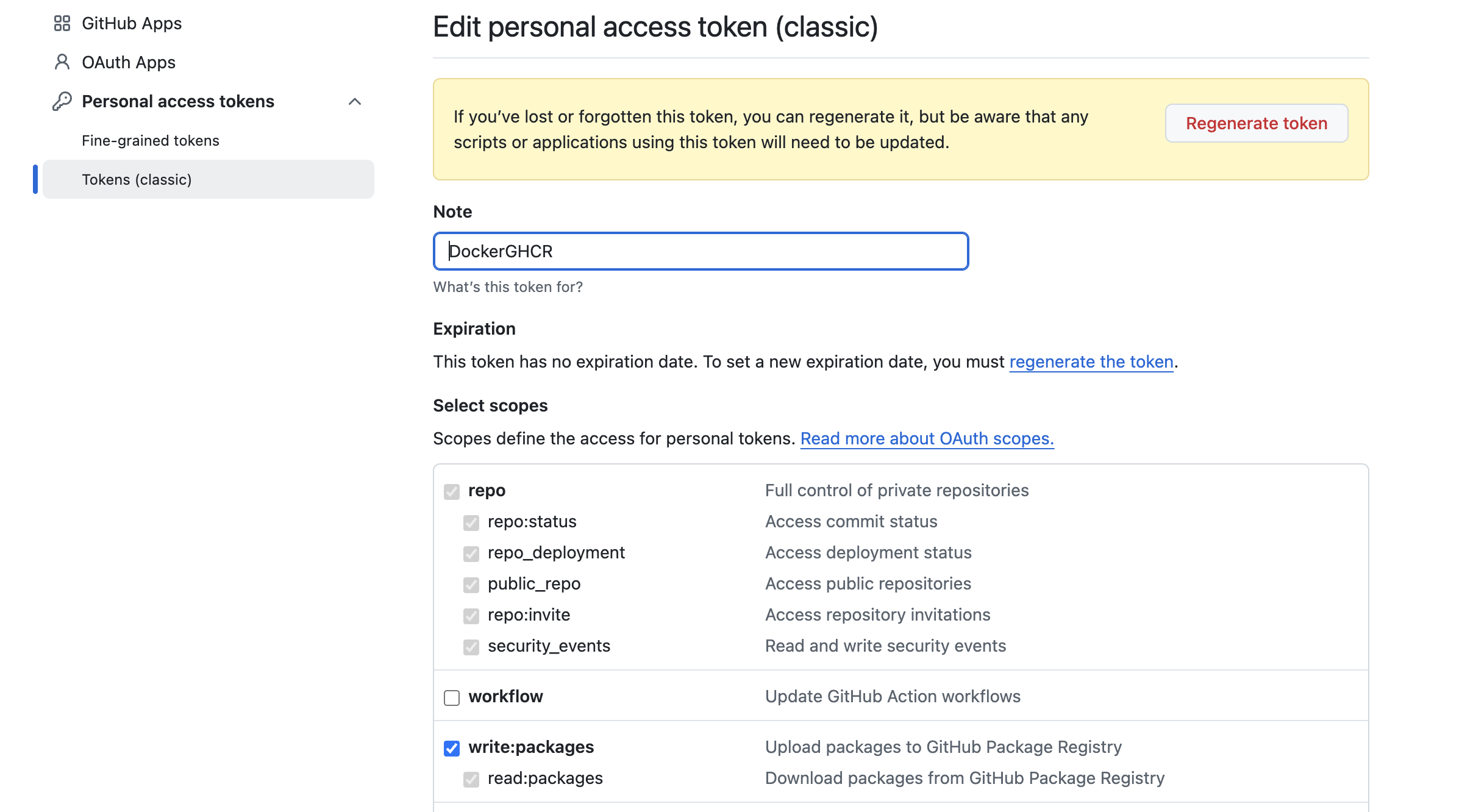
Task: Toggle the public_repo checkbox
Action: coord(471,585)
